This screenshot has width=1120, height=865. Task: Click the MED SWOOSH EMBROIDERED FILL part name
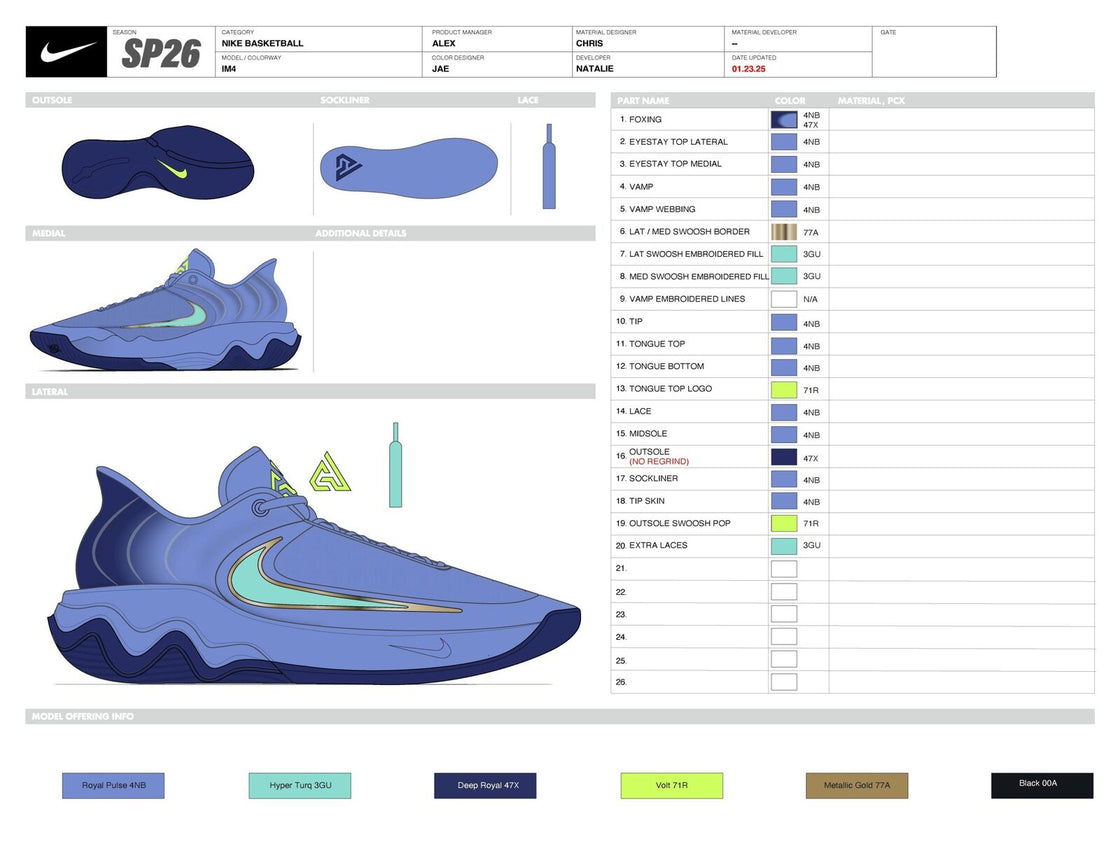[699, 276]
